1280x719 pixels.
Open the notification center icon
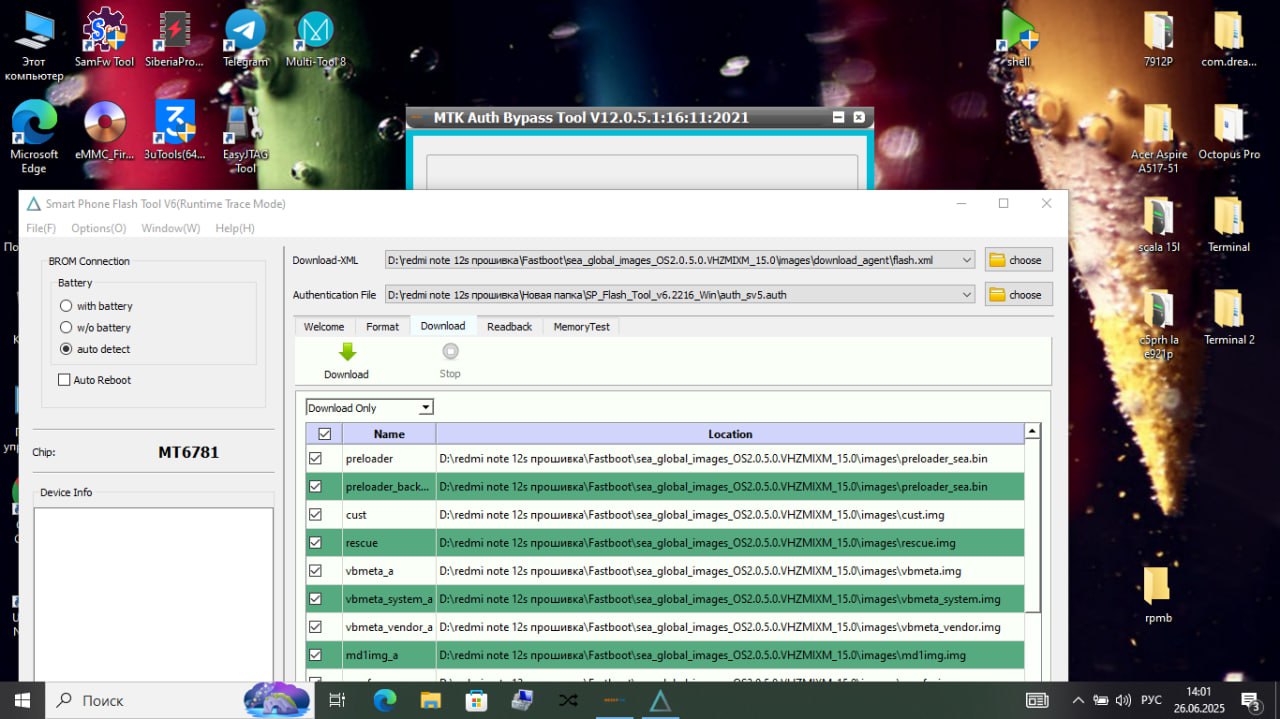pos(1250,700)
